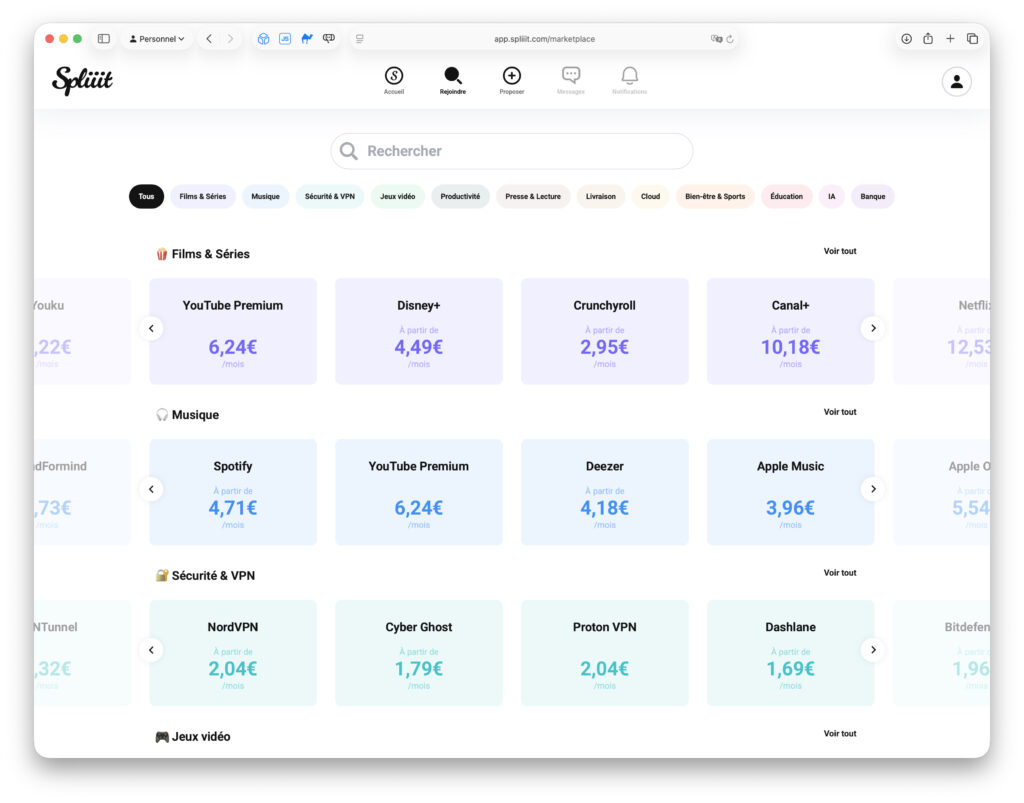The width and height of the screenshot is (1024, 803).
Task: Go back with Safari back arrow
Action: click(209, 39)
